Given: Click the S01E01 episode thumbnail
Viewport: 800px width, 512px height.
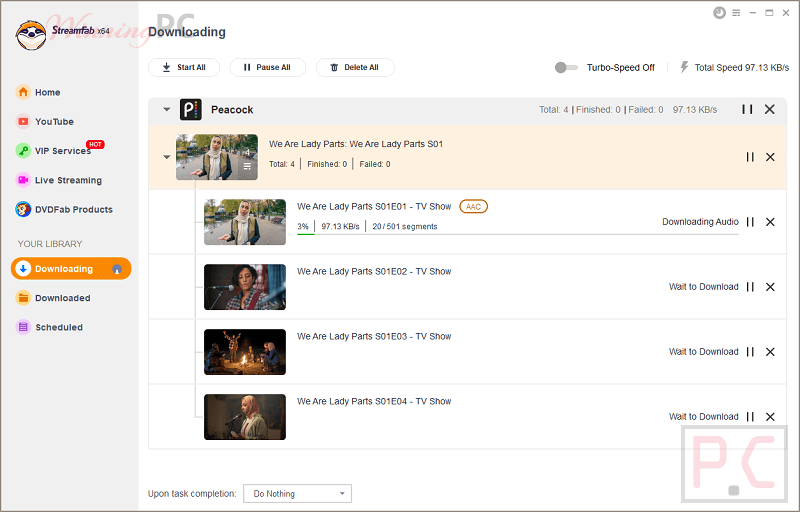Looking at the screenshot, I should click(x=245, y=222).
